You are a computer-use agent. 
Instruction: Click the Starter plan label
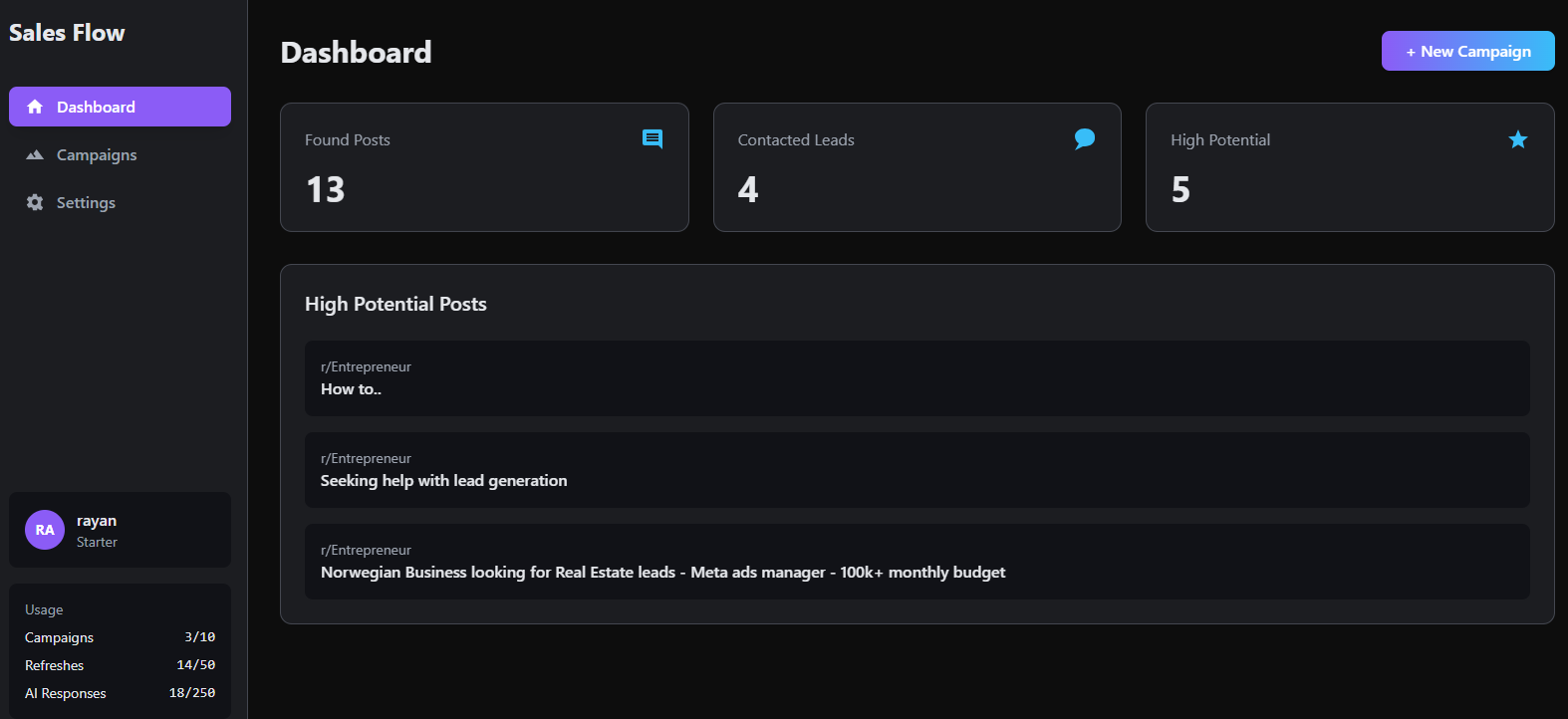pos(96,542)
